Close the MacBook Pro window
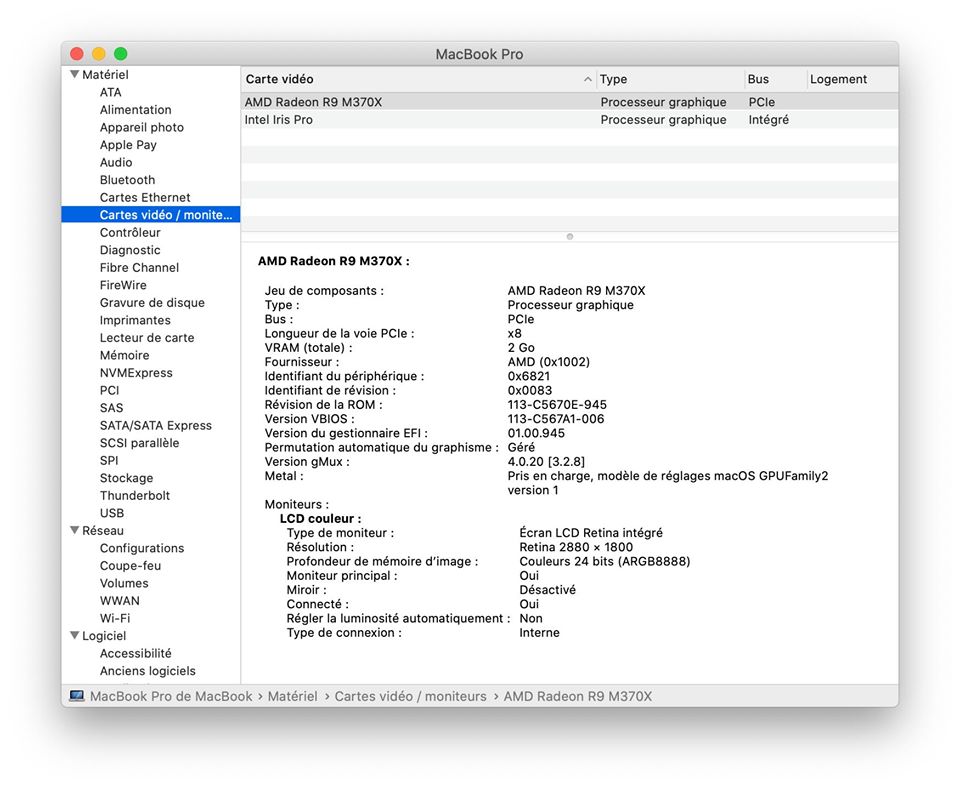 (77, 54)
